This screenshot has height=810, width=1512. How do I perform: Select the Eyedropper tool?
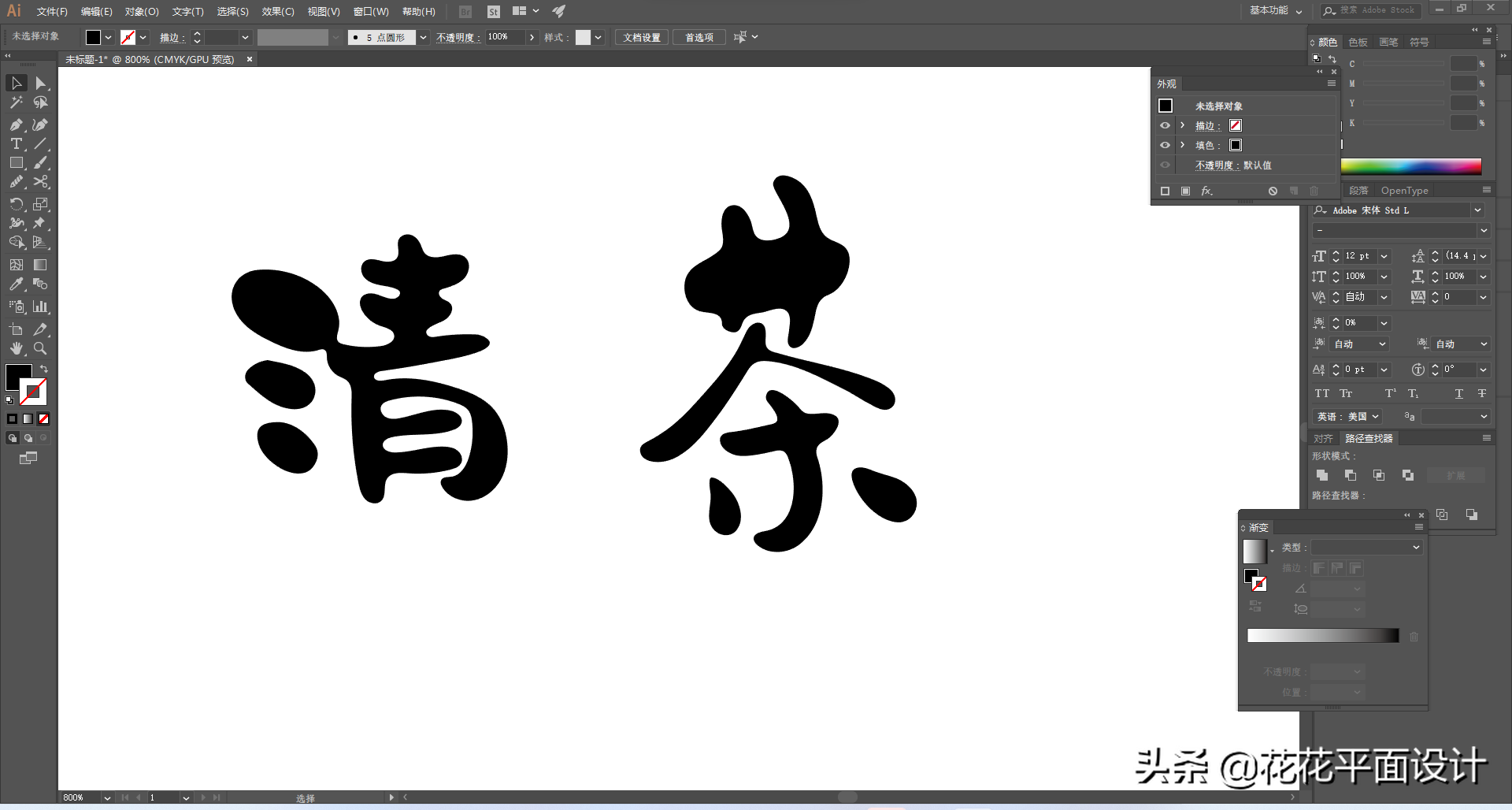pos(17,284)
